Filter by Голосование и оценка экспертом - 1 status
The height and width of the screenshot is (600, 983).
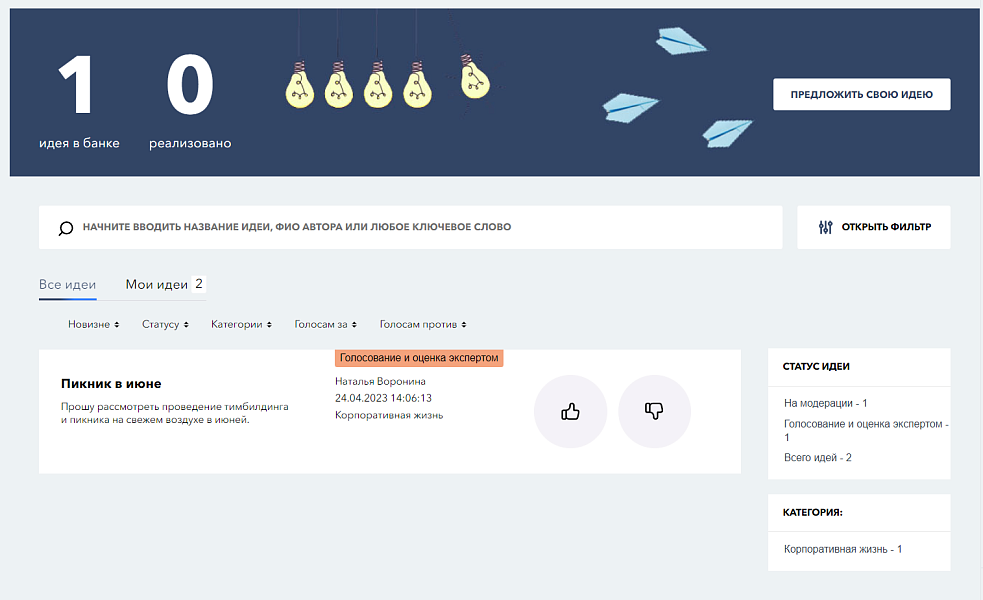pyautogui.click(x=866, y=430)
